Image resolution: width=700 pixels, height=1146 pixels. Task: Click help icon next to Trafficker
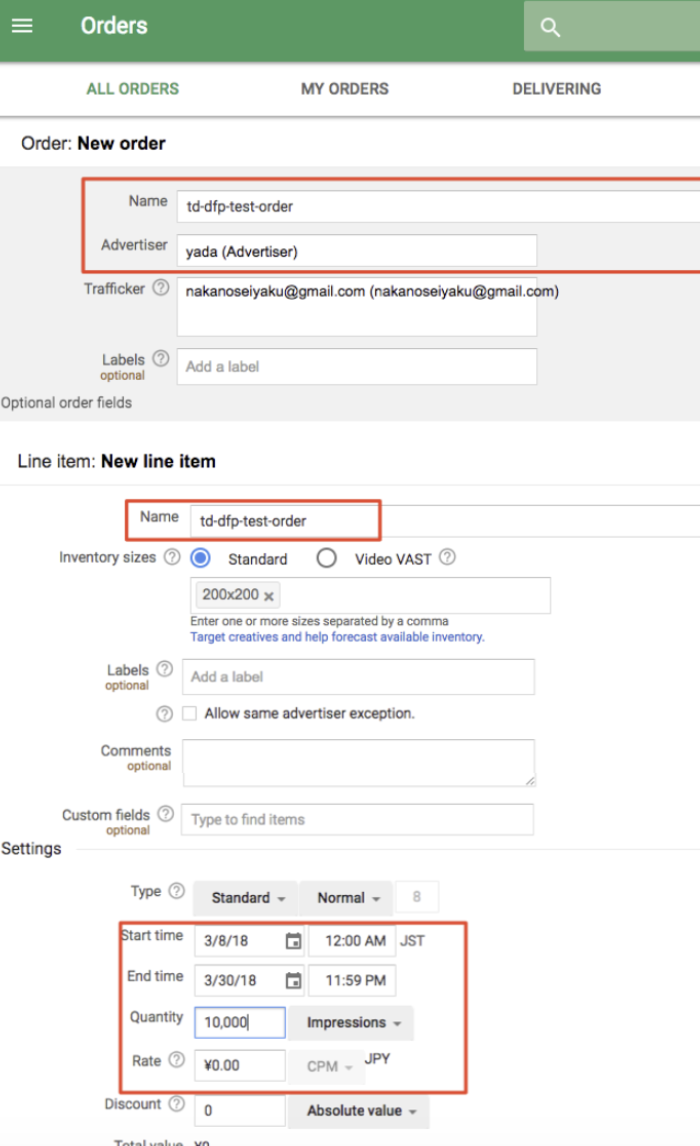[x=161, y=289]
